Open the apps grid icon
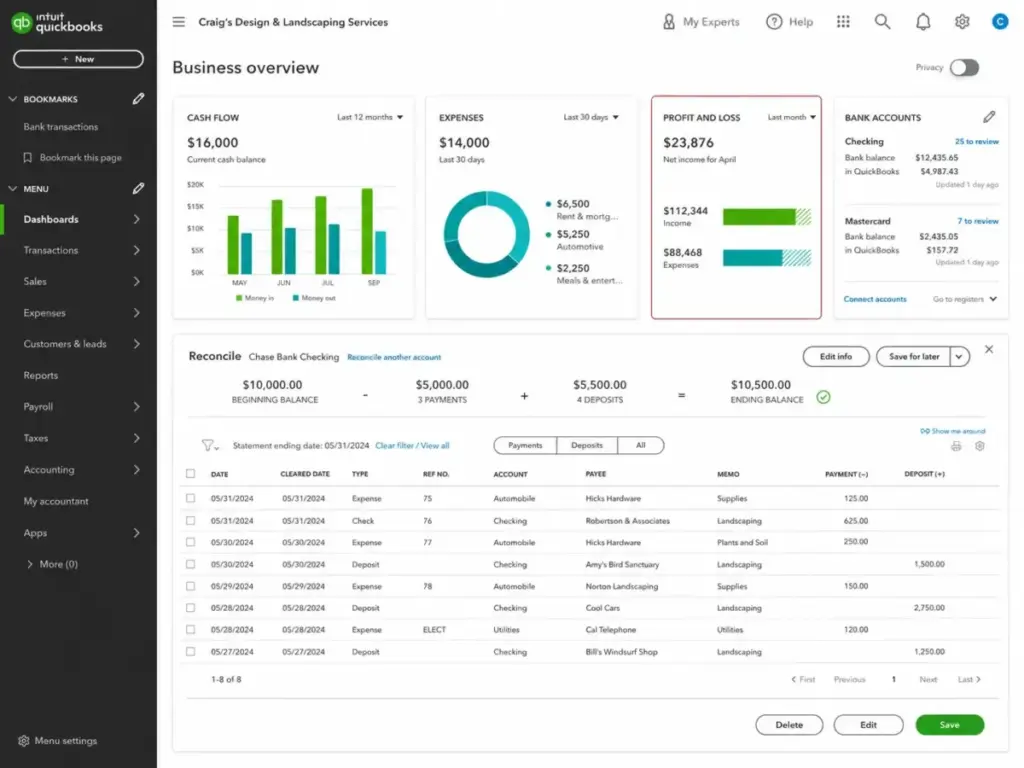This screenshot has height=768, width=1024. coord(843,22)
